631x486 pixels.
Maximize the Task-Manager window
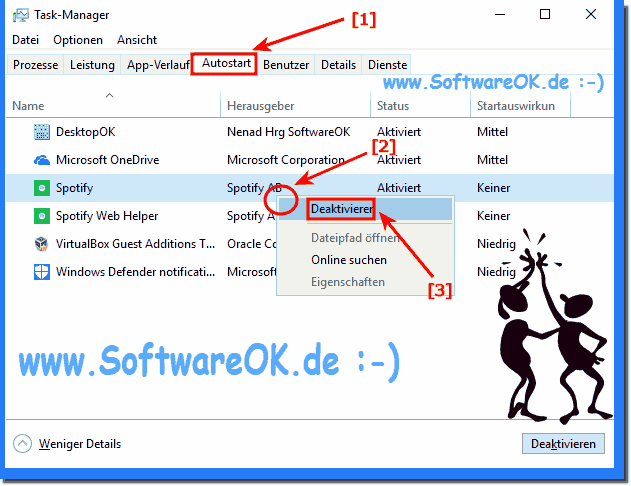[x=545, y=14]
